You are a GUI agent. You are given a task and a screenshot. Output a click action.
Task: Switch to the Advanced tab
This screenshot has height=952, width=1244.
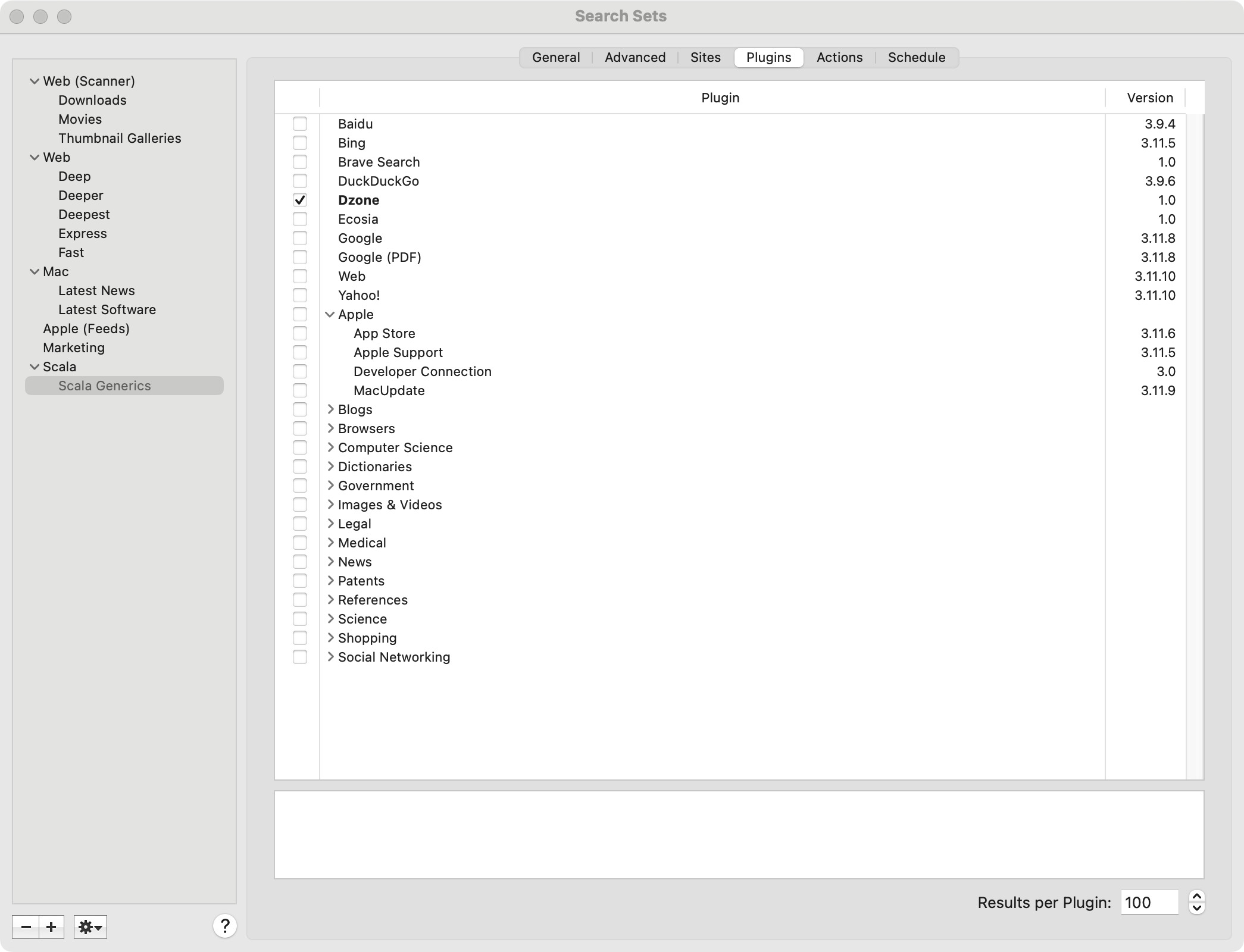click(x=635, y=58)
